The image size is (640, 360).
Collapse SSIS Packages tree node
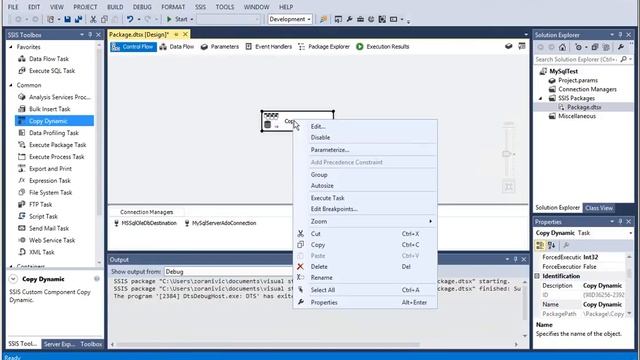click(541, 98)
